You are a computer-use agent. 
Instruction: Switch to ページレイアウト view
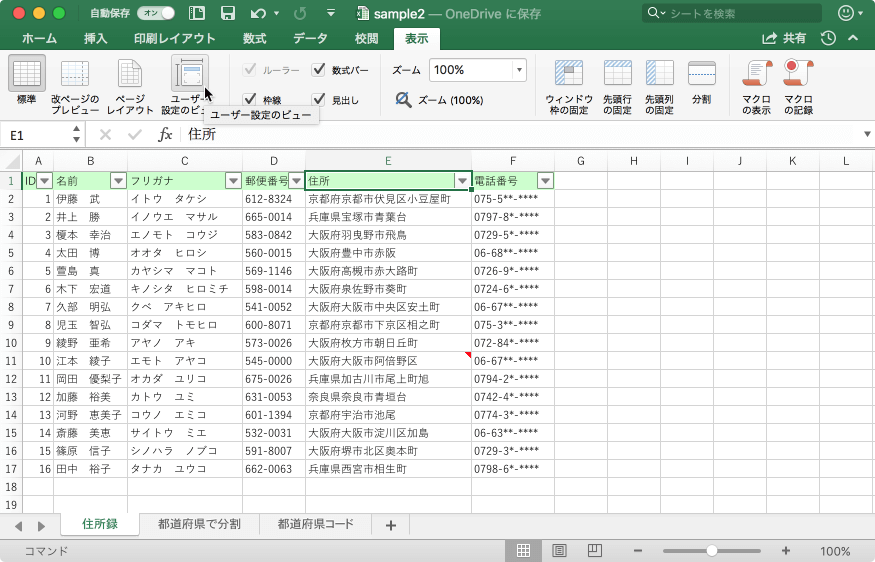point(130,74)
